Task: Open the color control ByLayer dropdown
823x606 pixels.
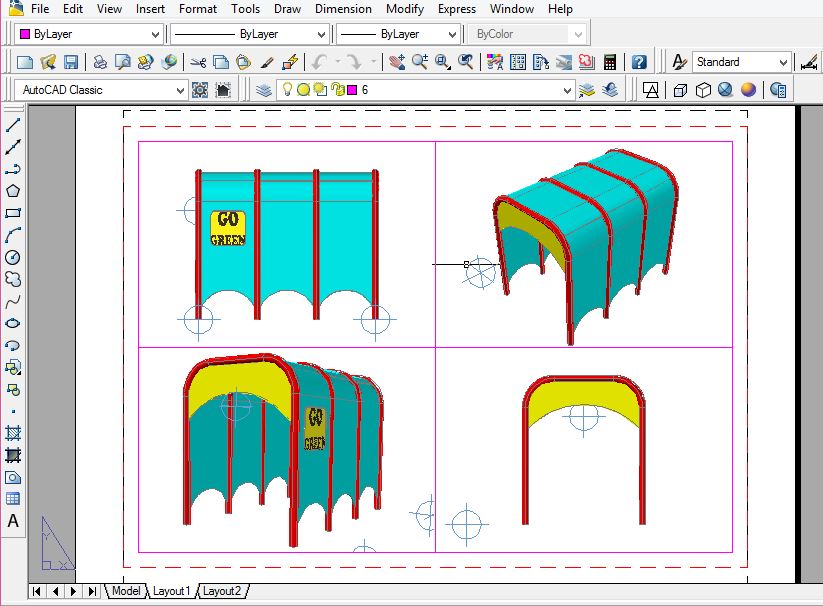Action: tap(88, 34)
